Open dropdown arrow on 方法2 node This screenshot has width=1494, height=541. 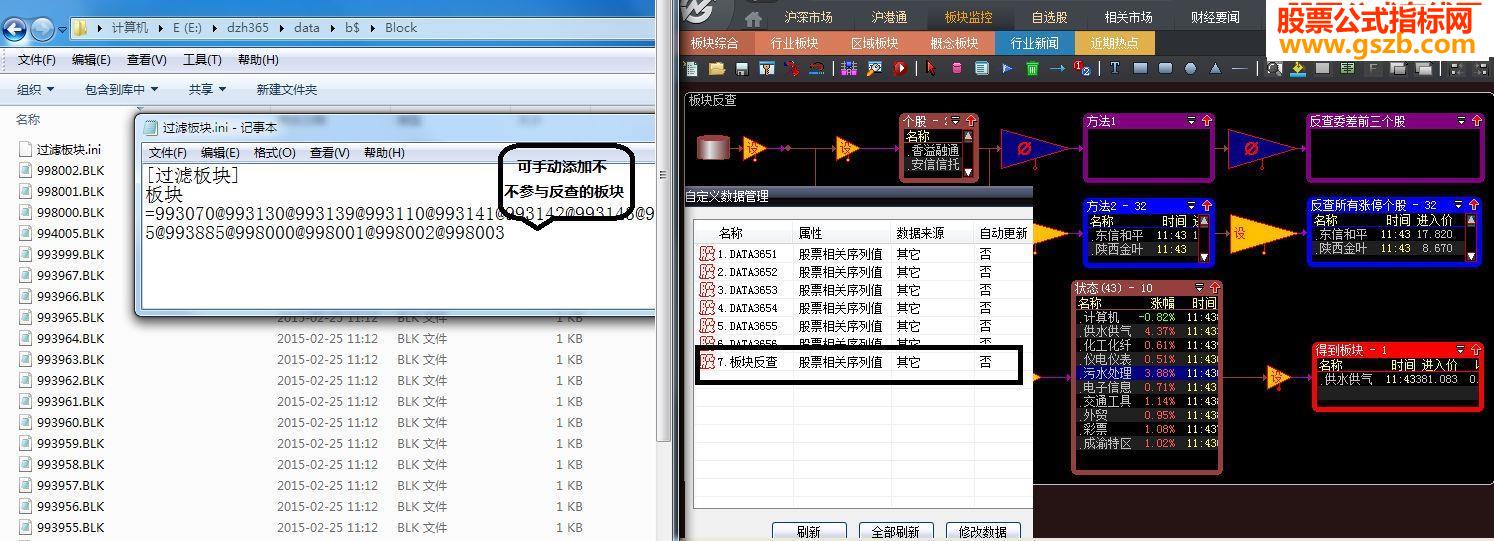(x=1191, y=206)
